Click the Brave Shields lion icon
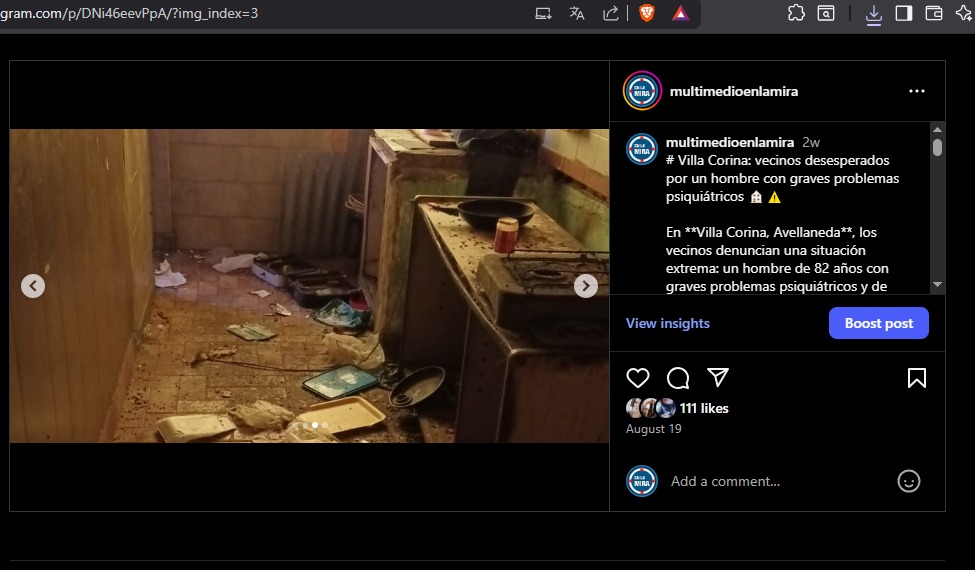The width and height of the screenshot is (975, 570). pyautogui.click(x=647, y=13)
